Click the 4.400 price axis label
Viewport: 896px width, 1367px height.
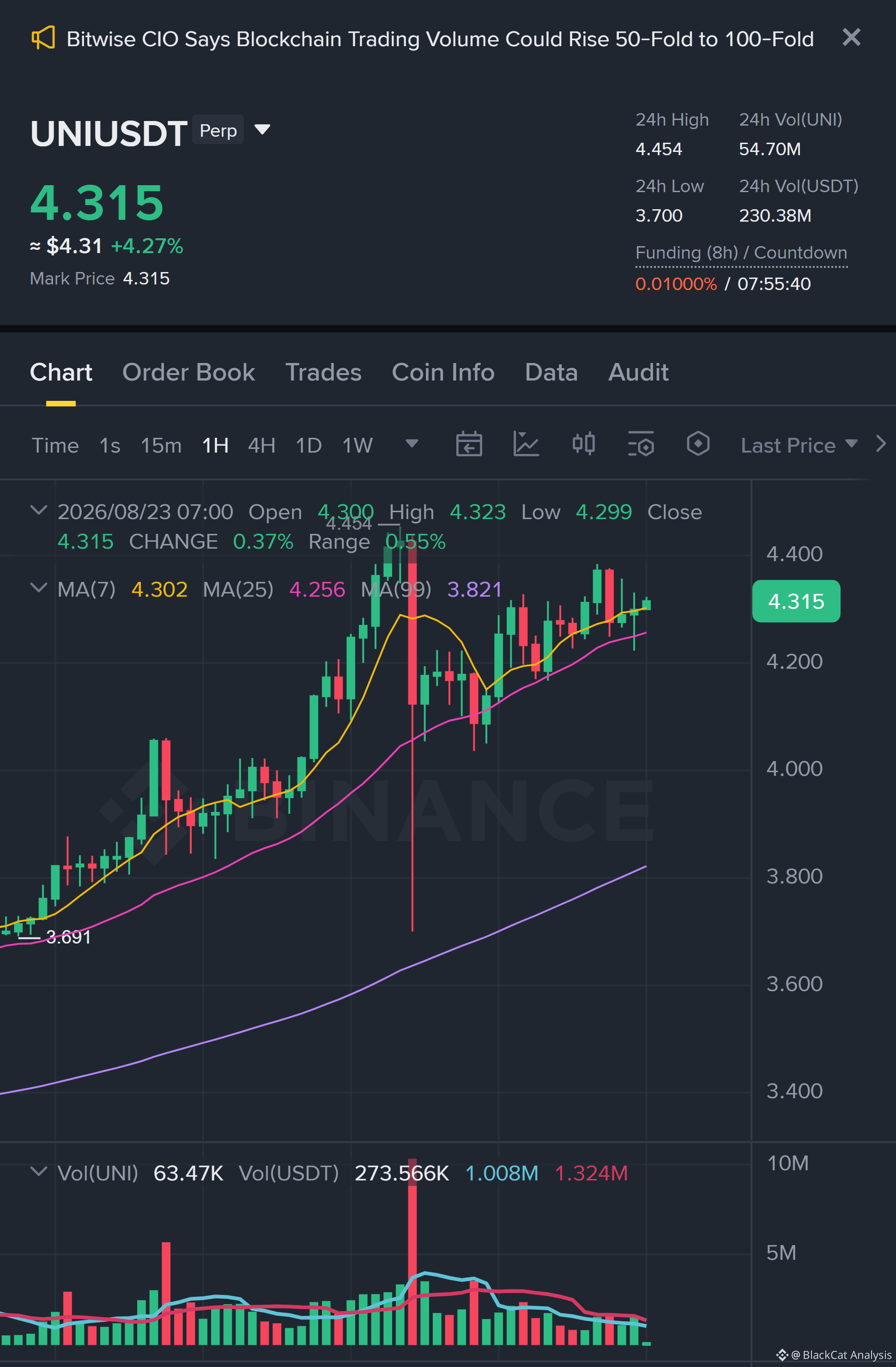pos(794,554)
